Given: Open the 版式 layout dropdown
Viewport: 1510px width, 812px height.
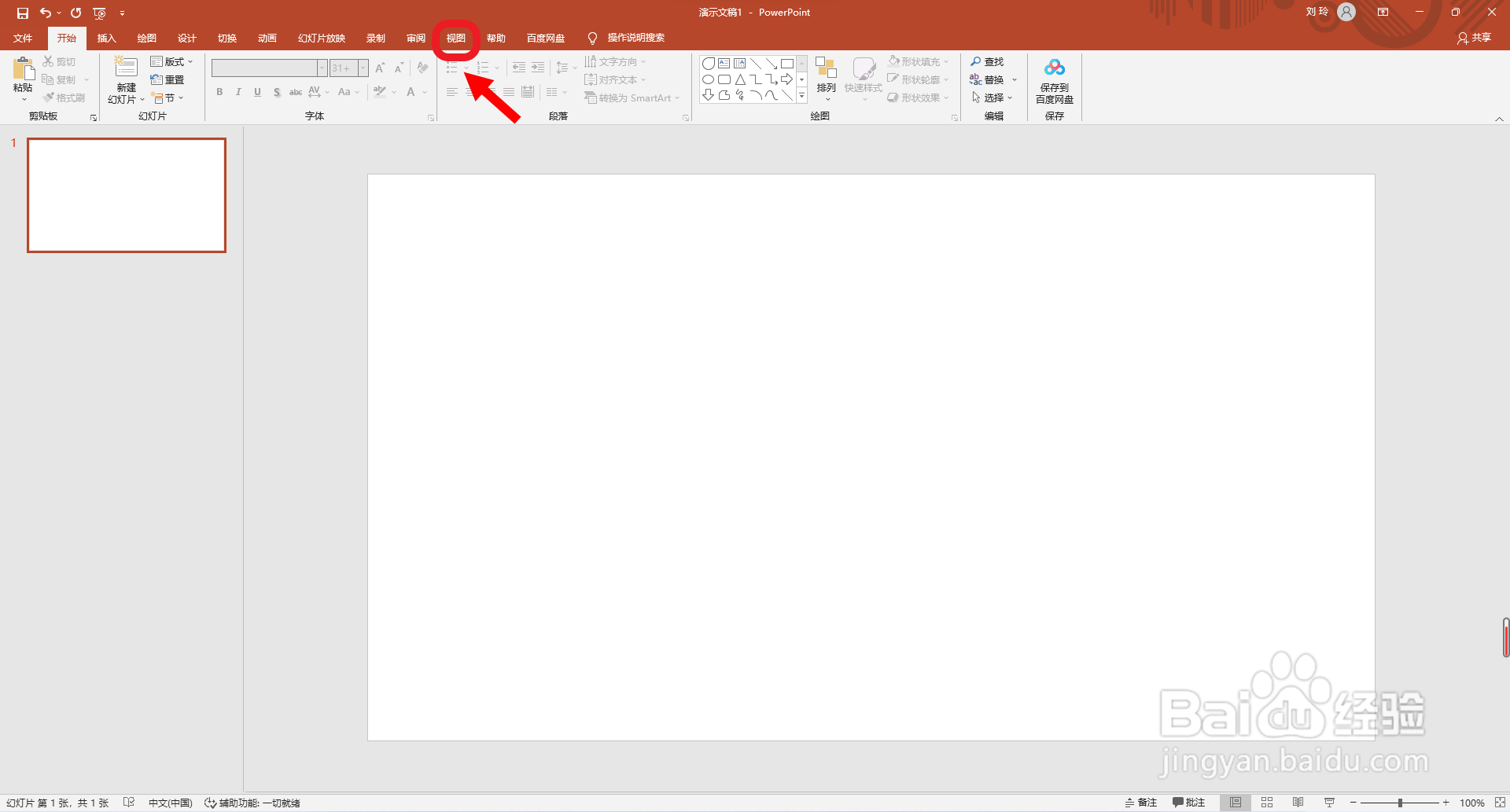Looking at the screenshot, I should (x=171, y=61).
